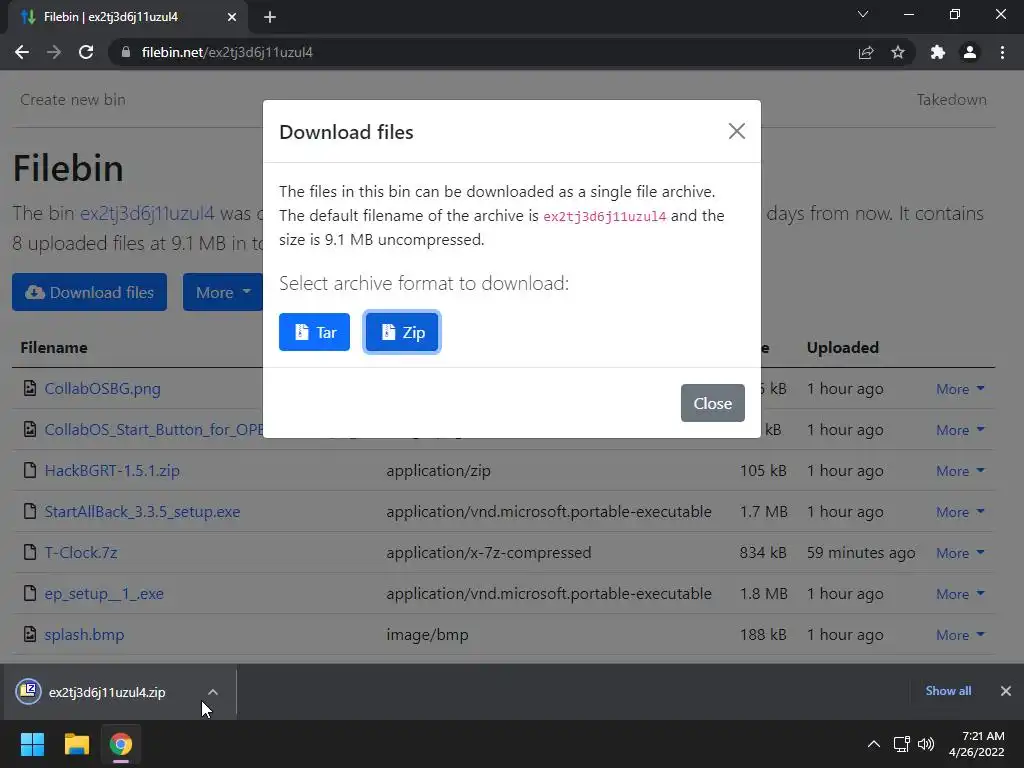Image resolution: width=1024 pixels, height=768 pixels.
Task: Open Chrome three-dot menu
Action: point(1002,52)
